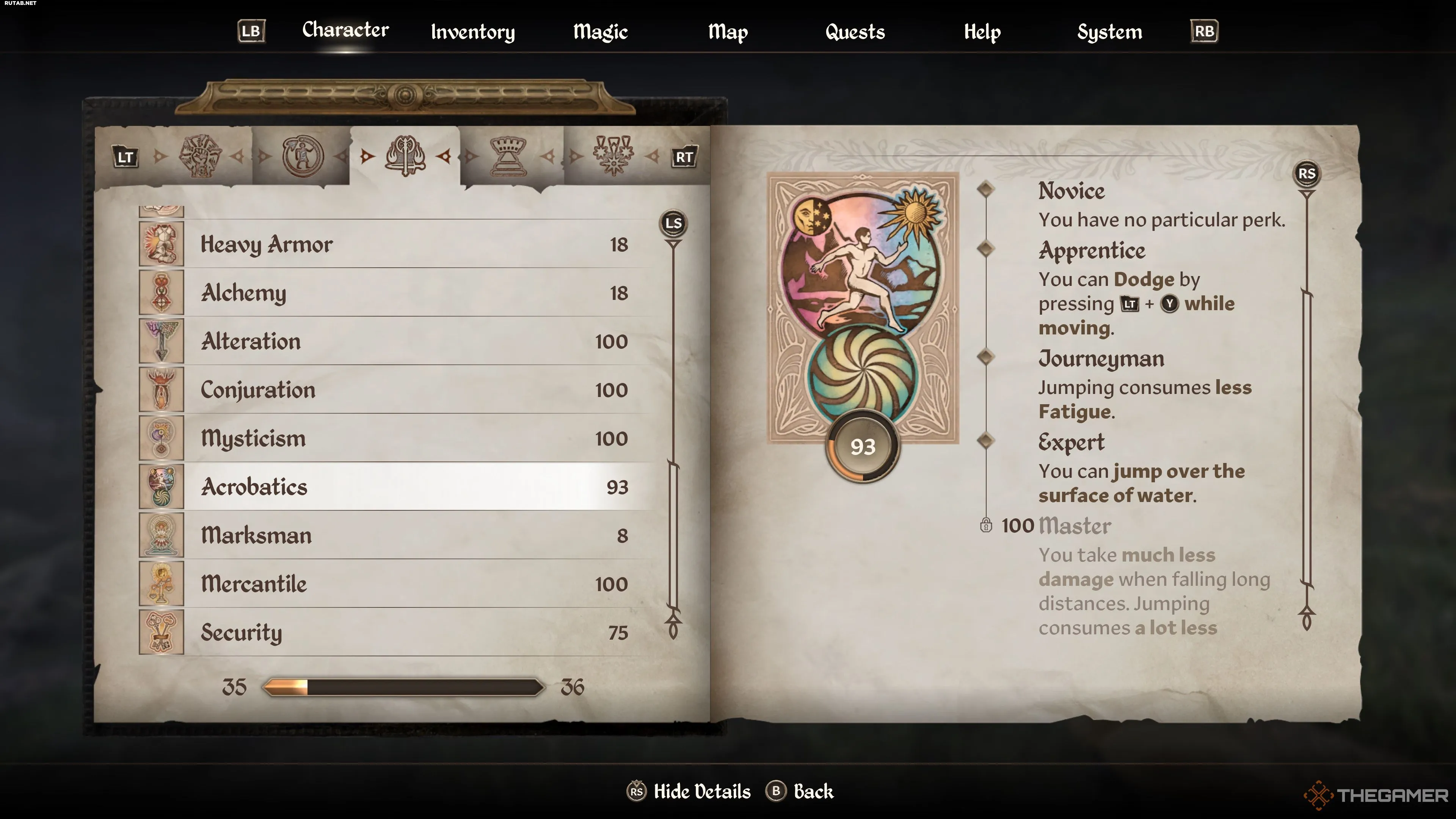1456x819 pixels.
Task: Select the Heavy Armor skill icon
Action: 161,244
